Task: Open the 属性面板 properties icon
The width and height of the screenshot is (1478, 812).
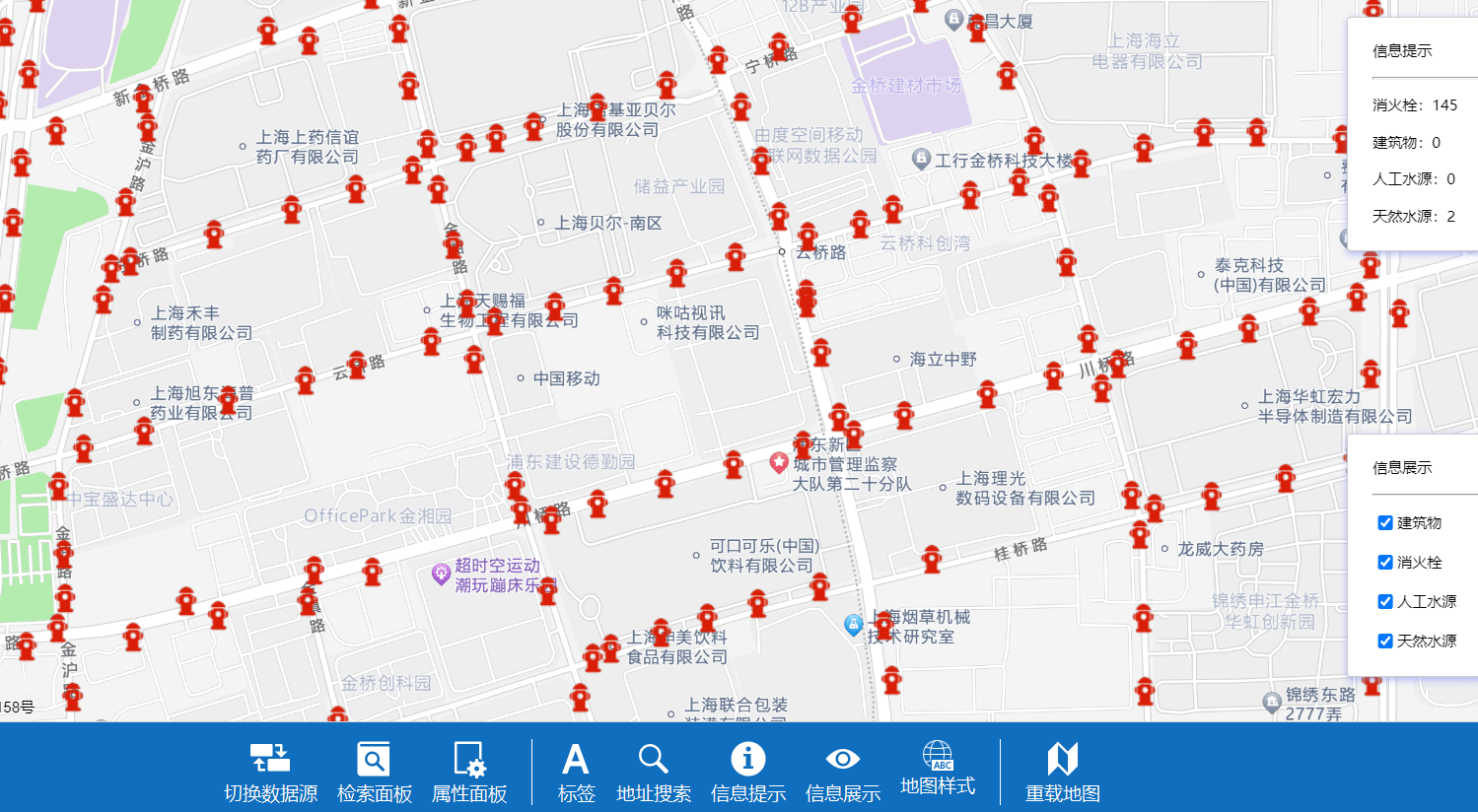Action: coord(469,759)
